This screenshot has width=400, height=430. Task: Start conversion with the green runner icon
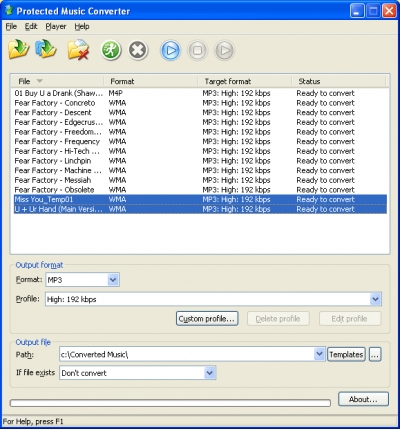111,50
